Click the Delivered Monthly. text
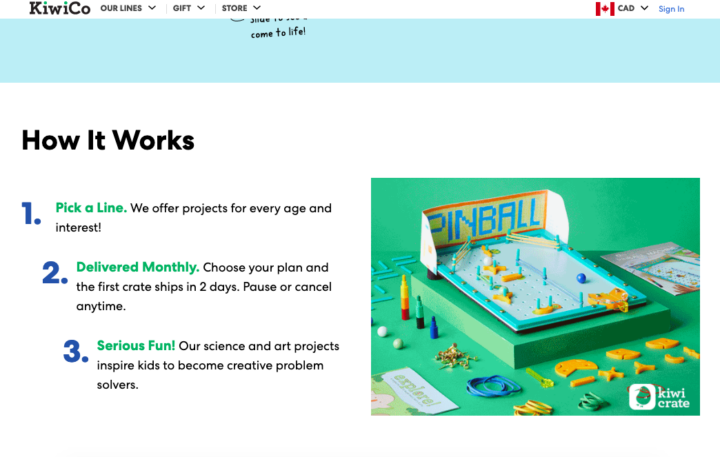 137,267
